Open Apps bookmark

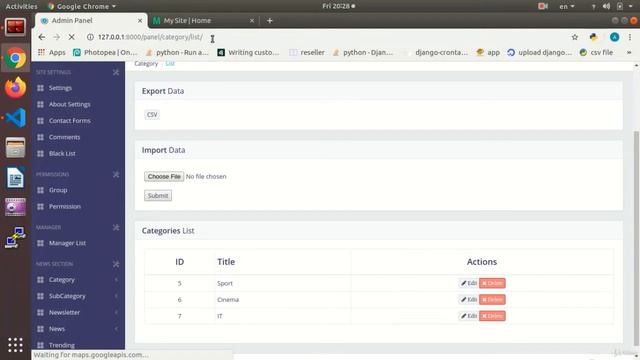(x=51, y=53)
